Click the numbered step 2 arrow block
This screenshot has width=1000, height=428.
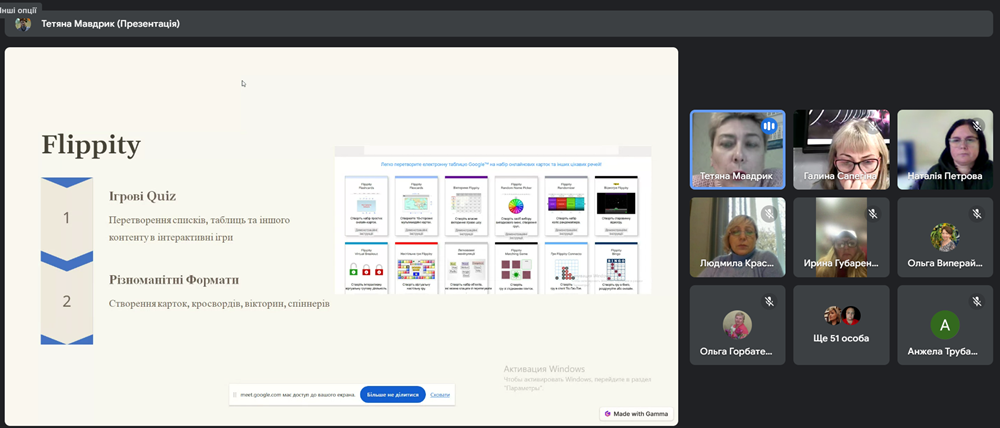[67, 301]
